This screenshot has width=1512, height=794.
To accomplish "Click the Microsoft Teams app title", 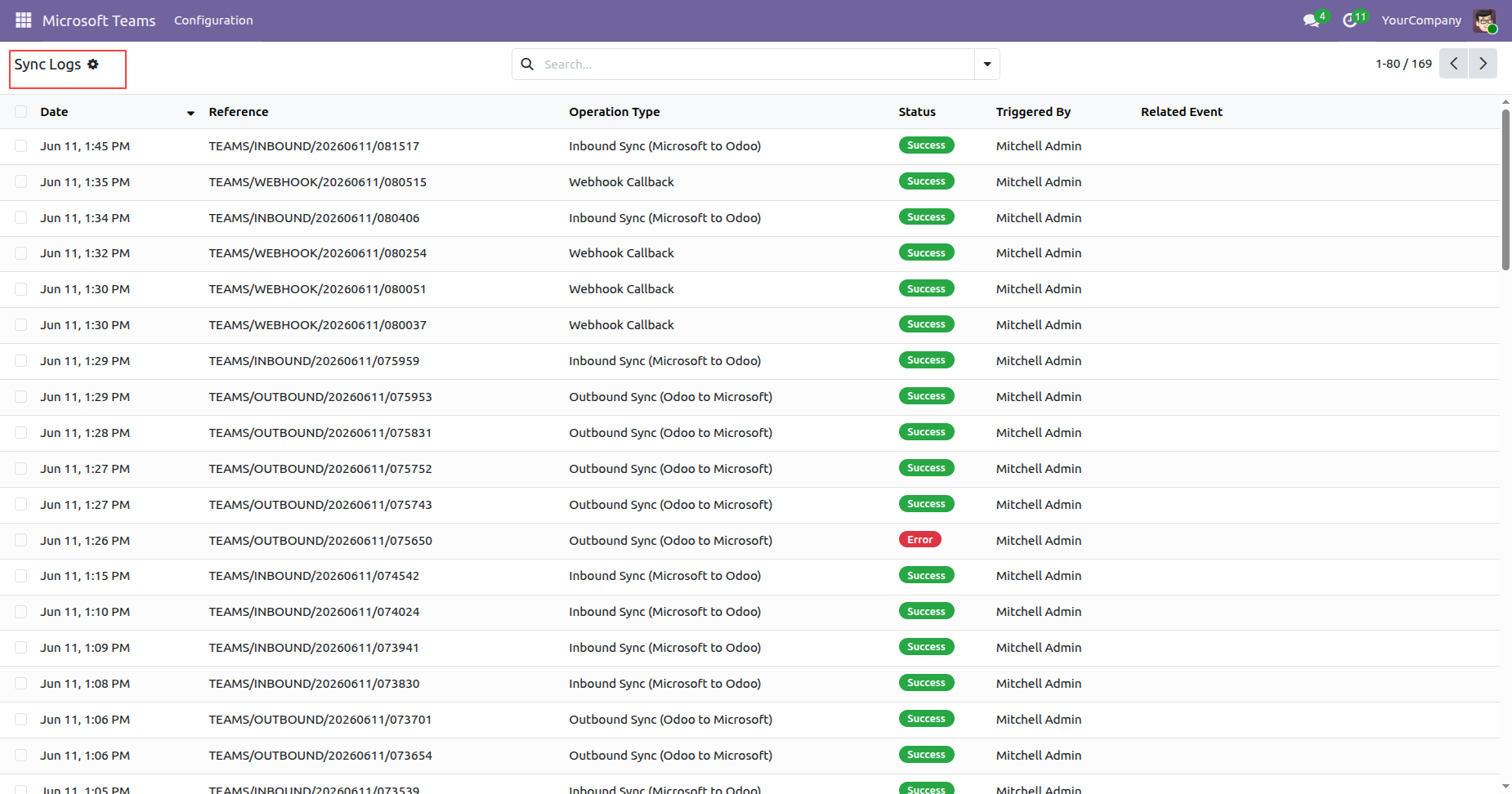I will tap(99, 20).
